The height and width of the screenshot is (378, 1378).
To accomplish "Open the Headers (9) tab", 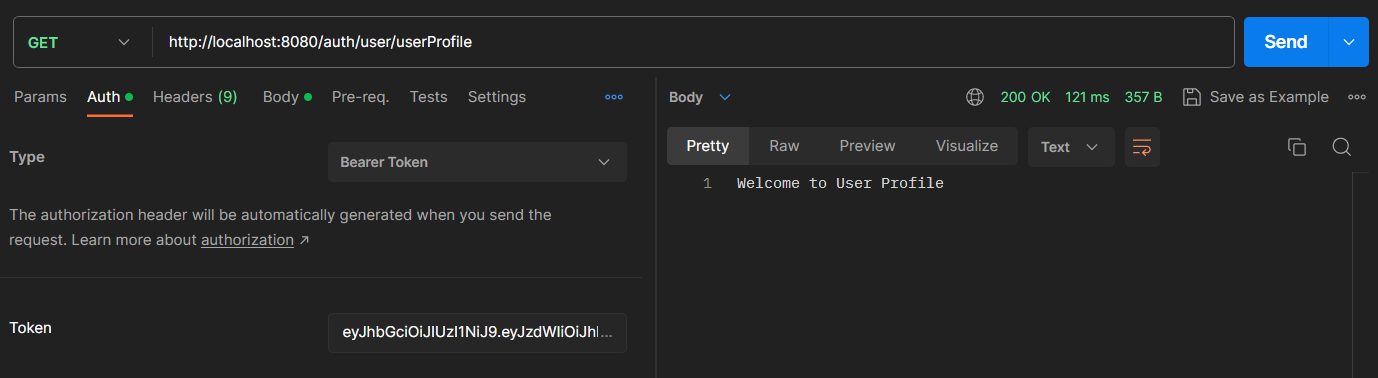I will click(x=195, y=97).
